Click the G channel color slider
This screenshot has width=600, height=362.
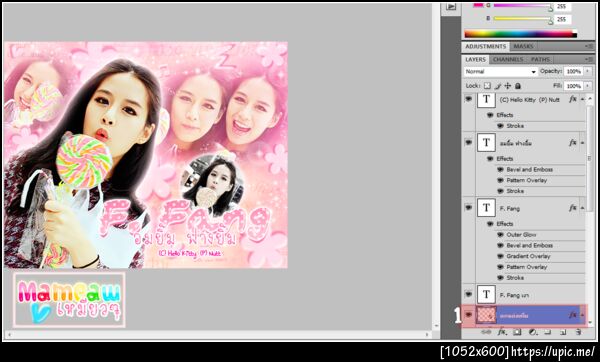(x=523, y=6)
